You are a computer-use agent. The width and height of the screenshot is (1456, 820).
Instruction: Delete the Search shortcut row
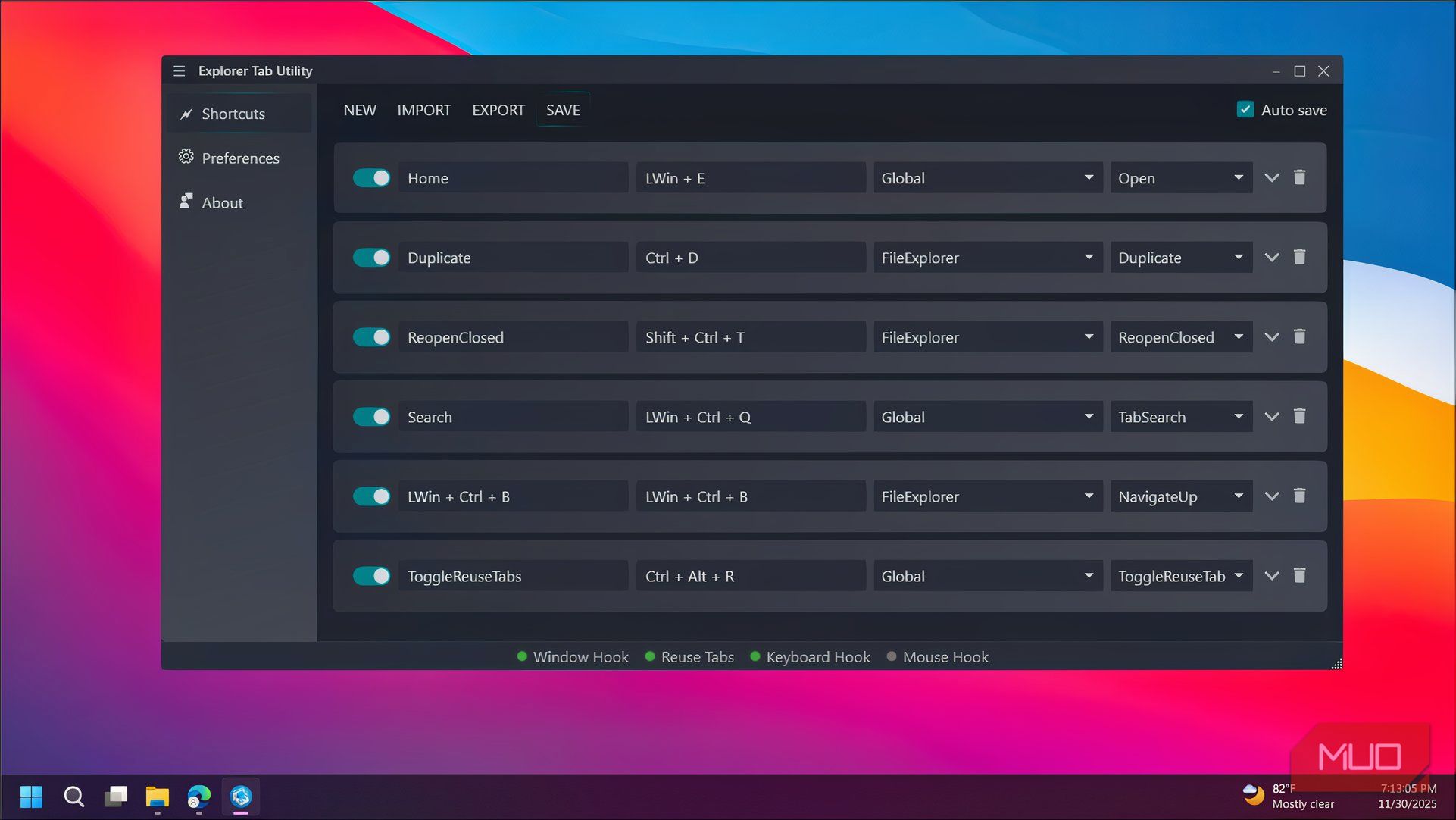tap(1299, 416)
